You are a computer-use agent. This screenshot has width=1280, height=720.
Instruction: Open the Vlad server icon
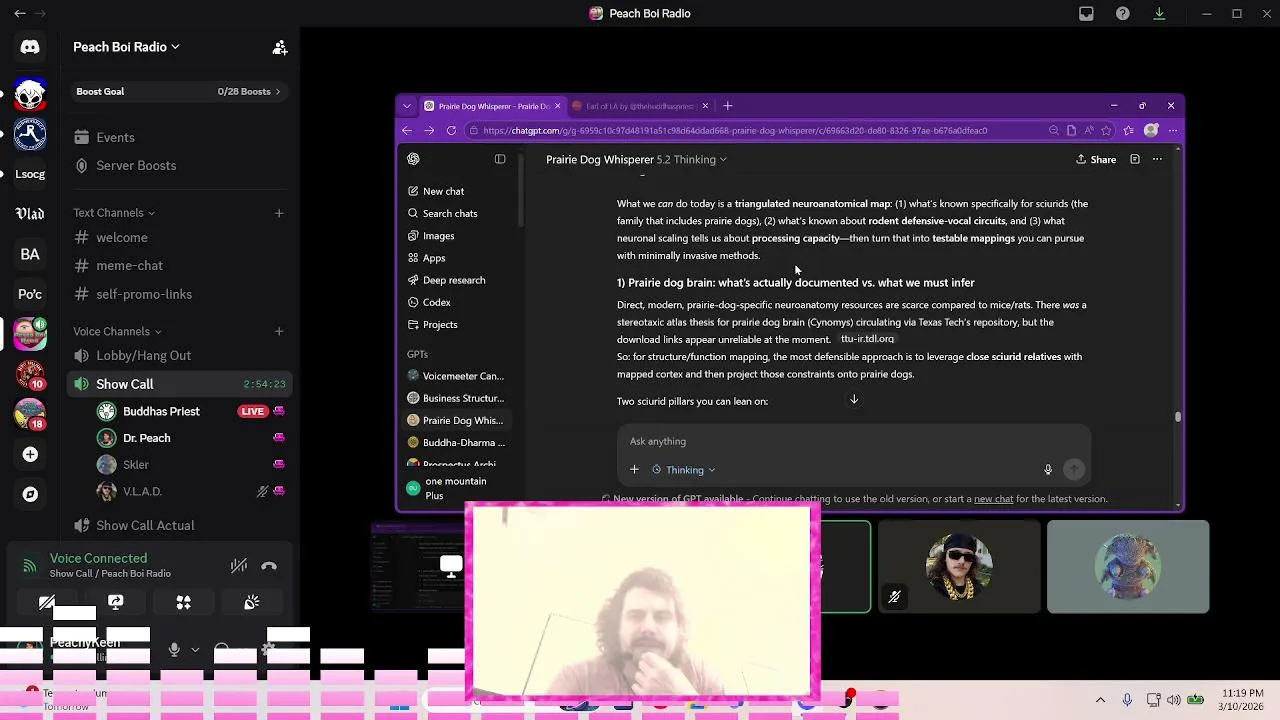pos(30,214)
